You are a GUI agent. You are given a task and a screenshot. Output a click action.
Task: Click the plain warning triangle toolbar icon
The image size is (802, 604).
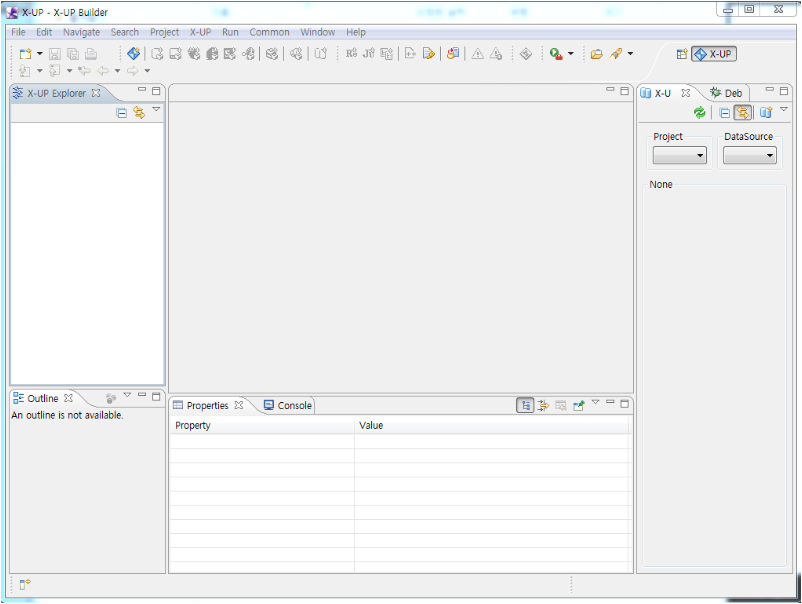tap(478, 54)
